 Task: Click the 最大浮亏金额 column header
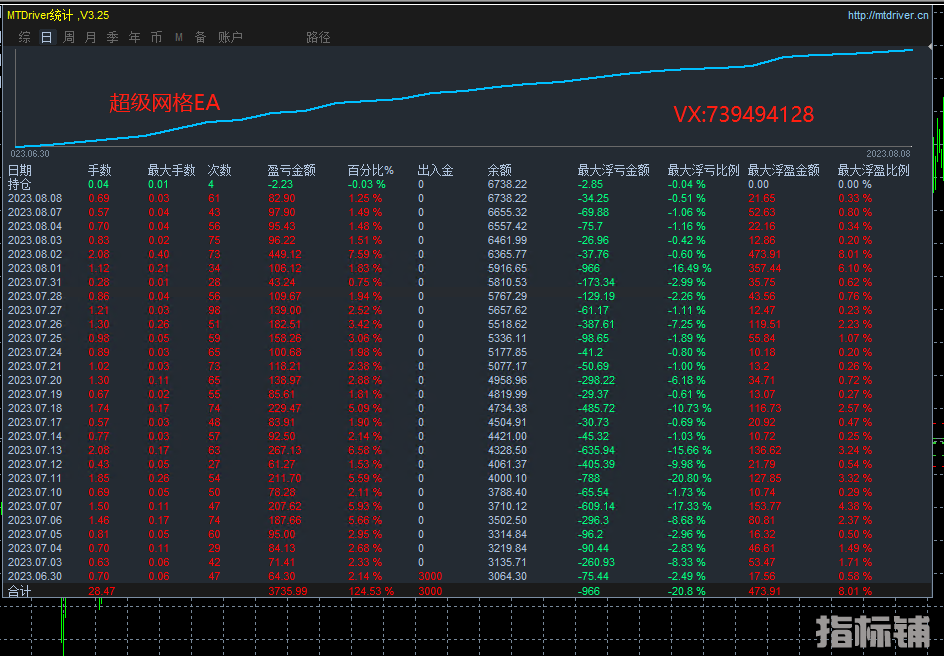coord(613,170)
